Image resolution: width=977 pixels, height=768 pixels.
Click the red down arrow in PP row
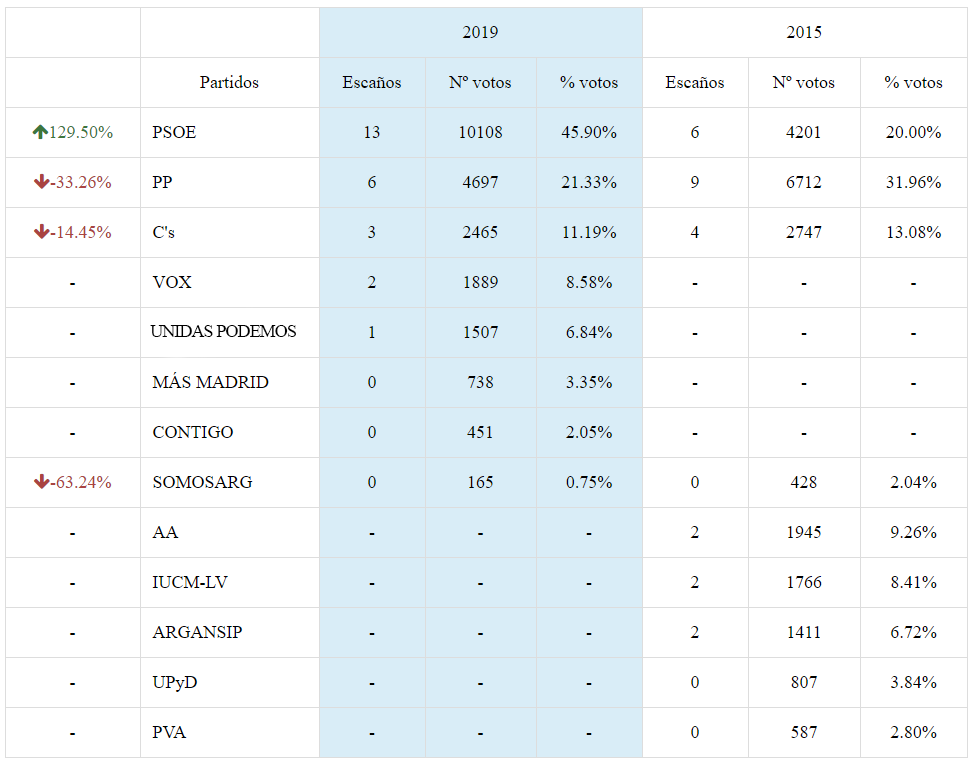(41, 182)
